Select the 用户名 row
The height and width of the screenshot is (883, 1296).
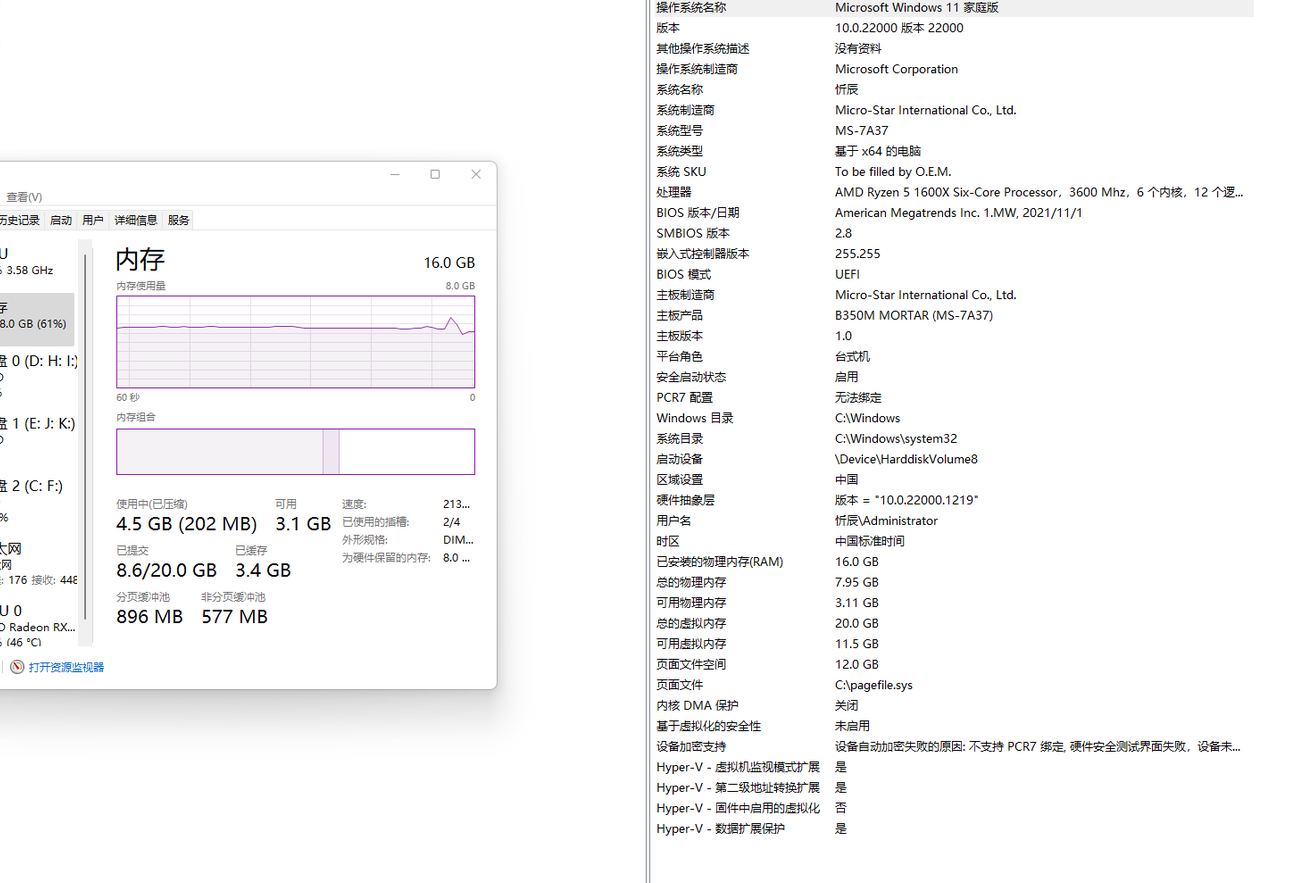click(x=952, y=520)
